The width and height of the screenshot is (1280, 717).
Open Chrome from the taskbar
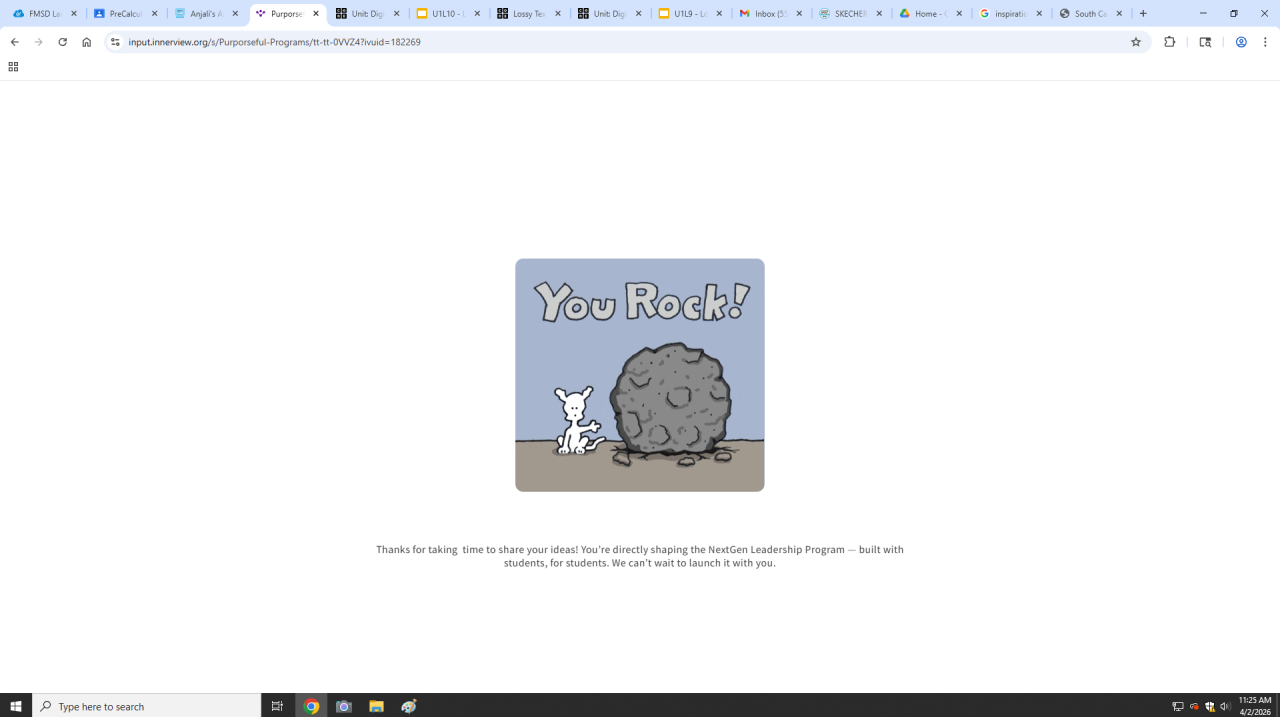point(311,706)
